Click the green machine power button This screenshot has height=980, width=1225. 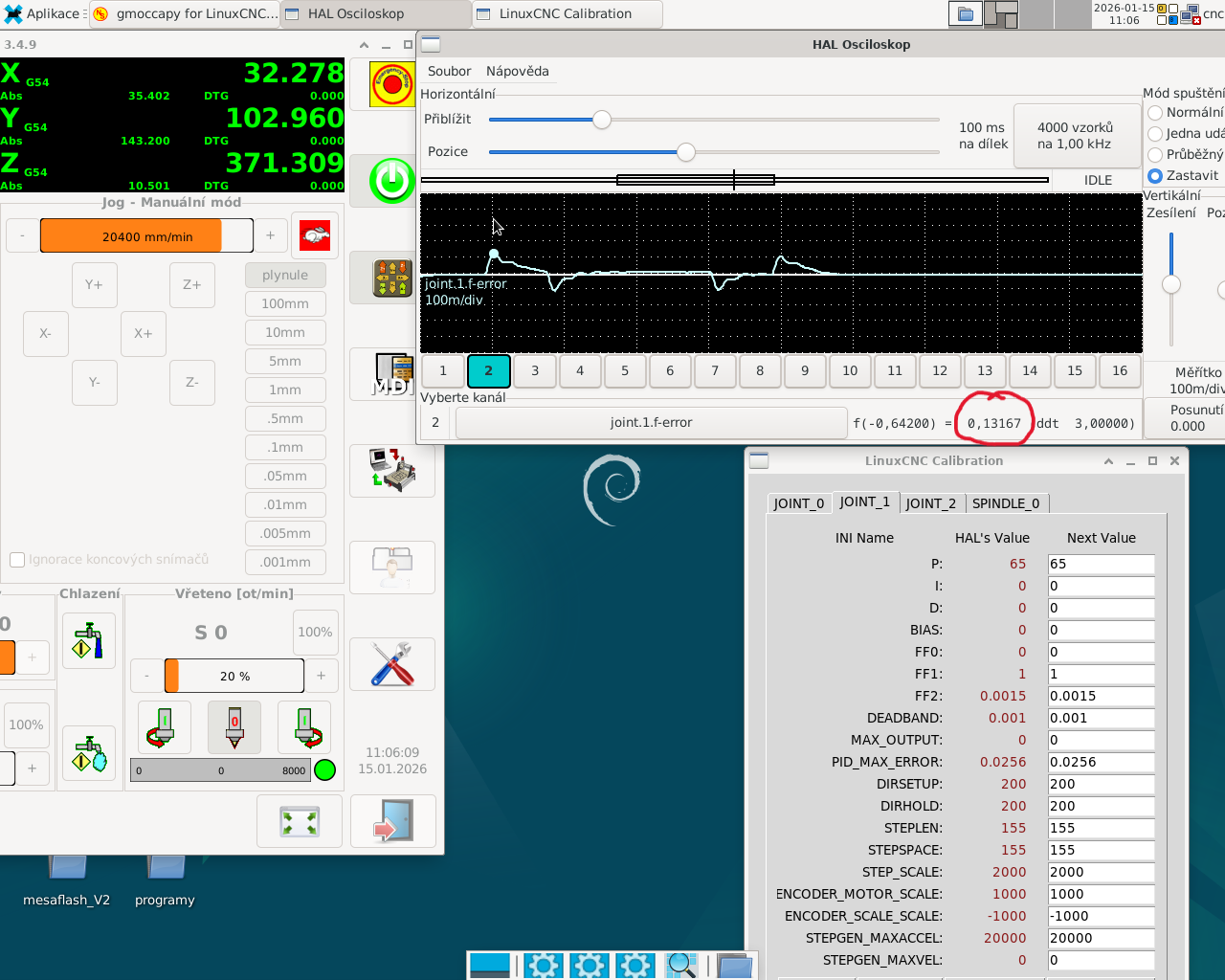click(391, 180)
